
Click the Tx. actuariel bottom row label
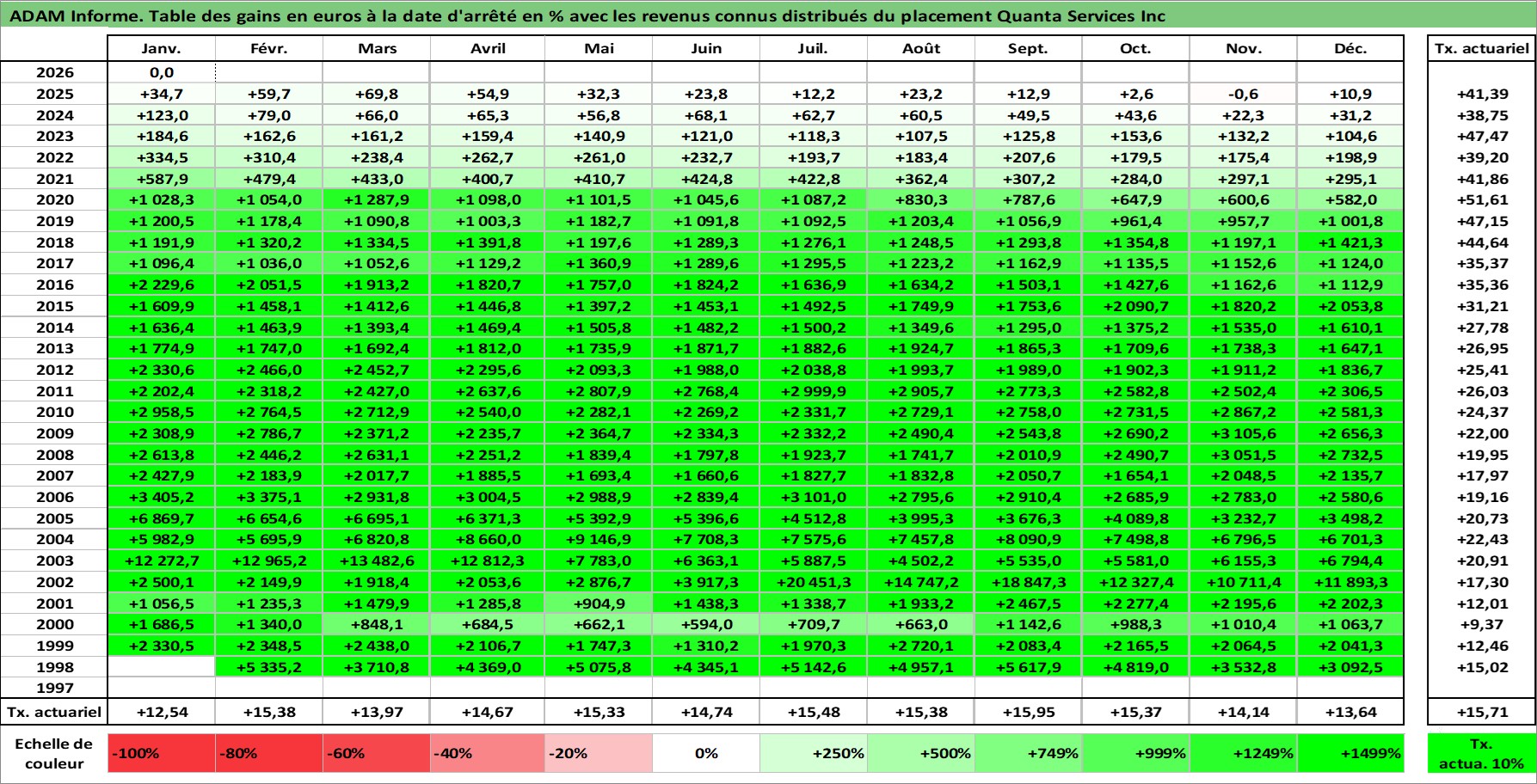tap(54, 712)
